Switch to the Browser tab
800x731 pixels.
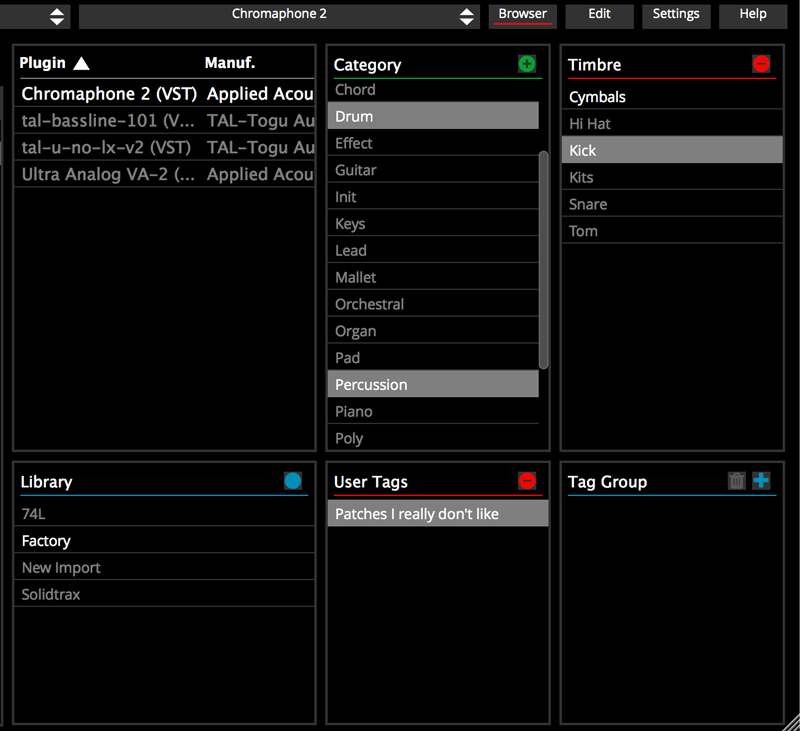click(x=522, y=15)
